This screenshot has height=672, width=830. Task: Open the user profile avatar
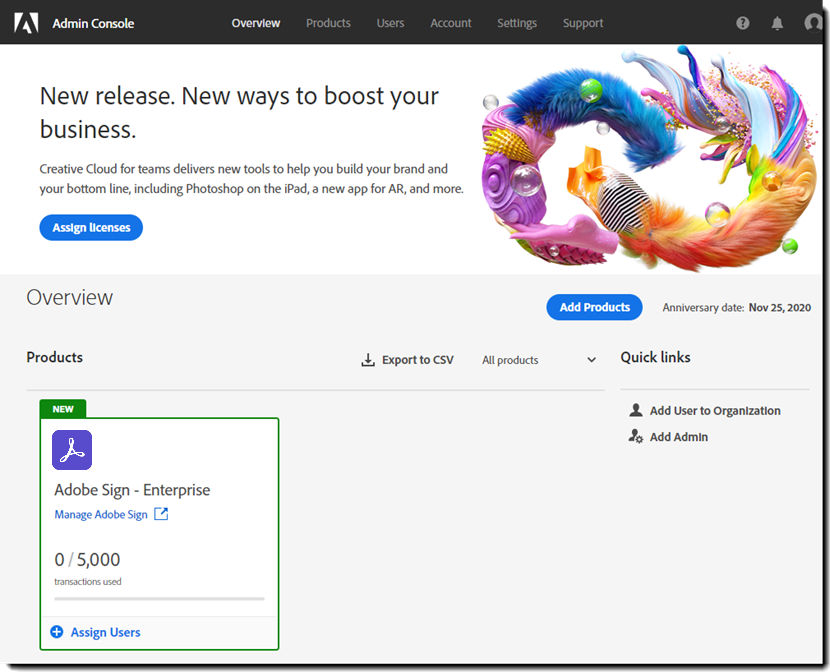(813, 22)
